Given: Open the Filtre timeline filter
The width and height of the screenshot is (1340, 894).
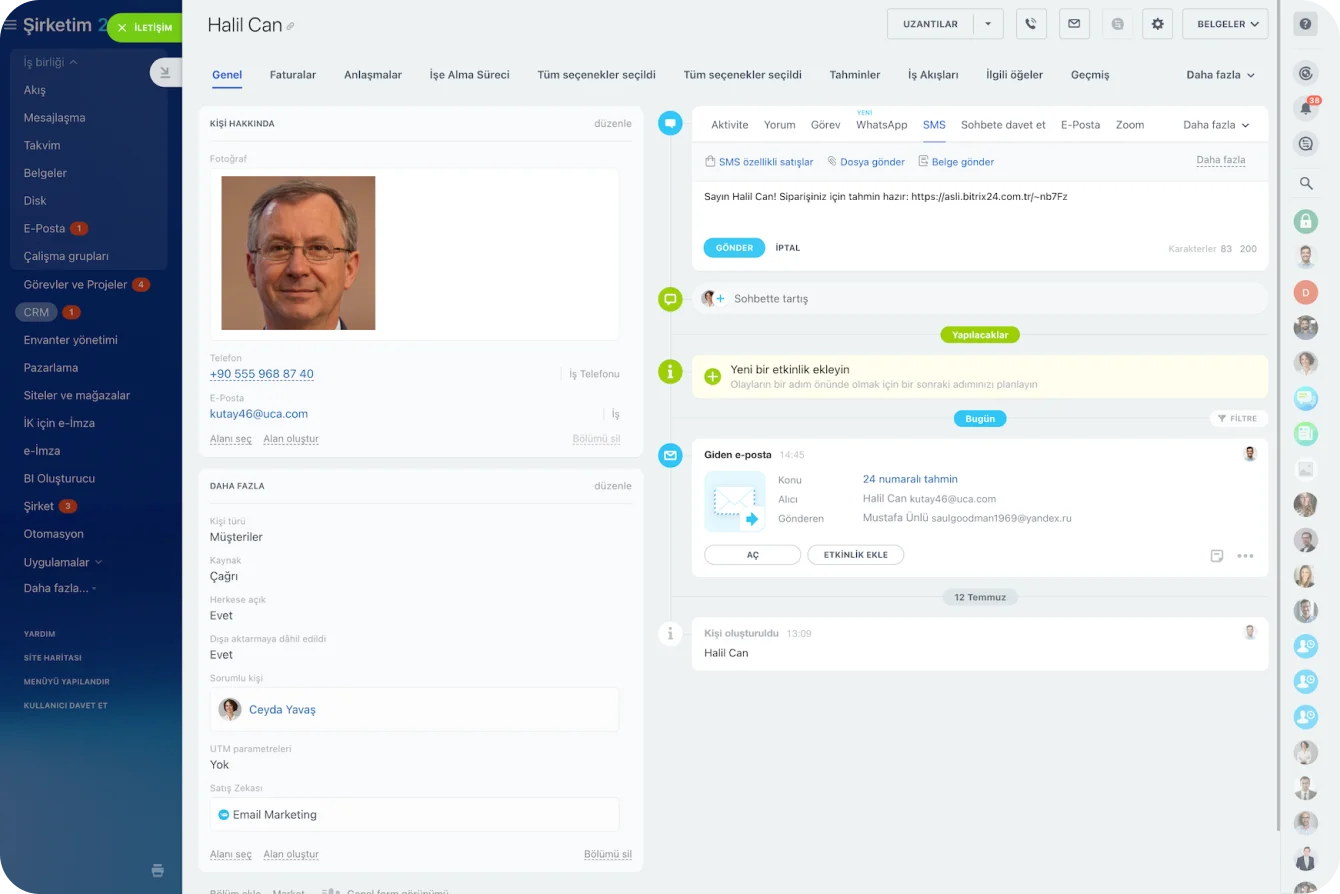Looking at the screenshot, I should pyautogui.click(x=1238, y=419).
